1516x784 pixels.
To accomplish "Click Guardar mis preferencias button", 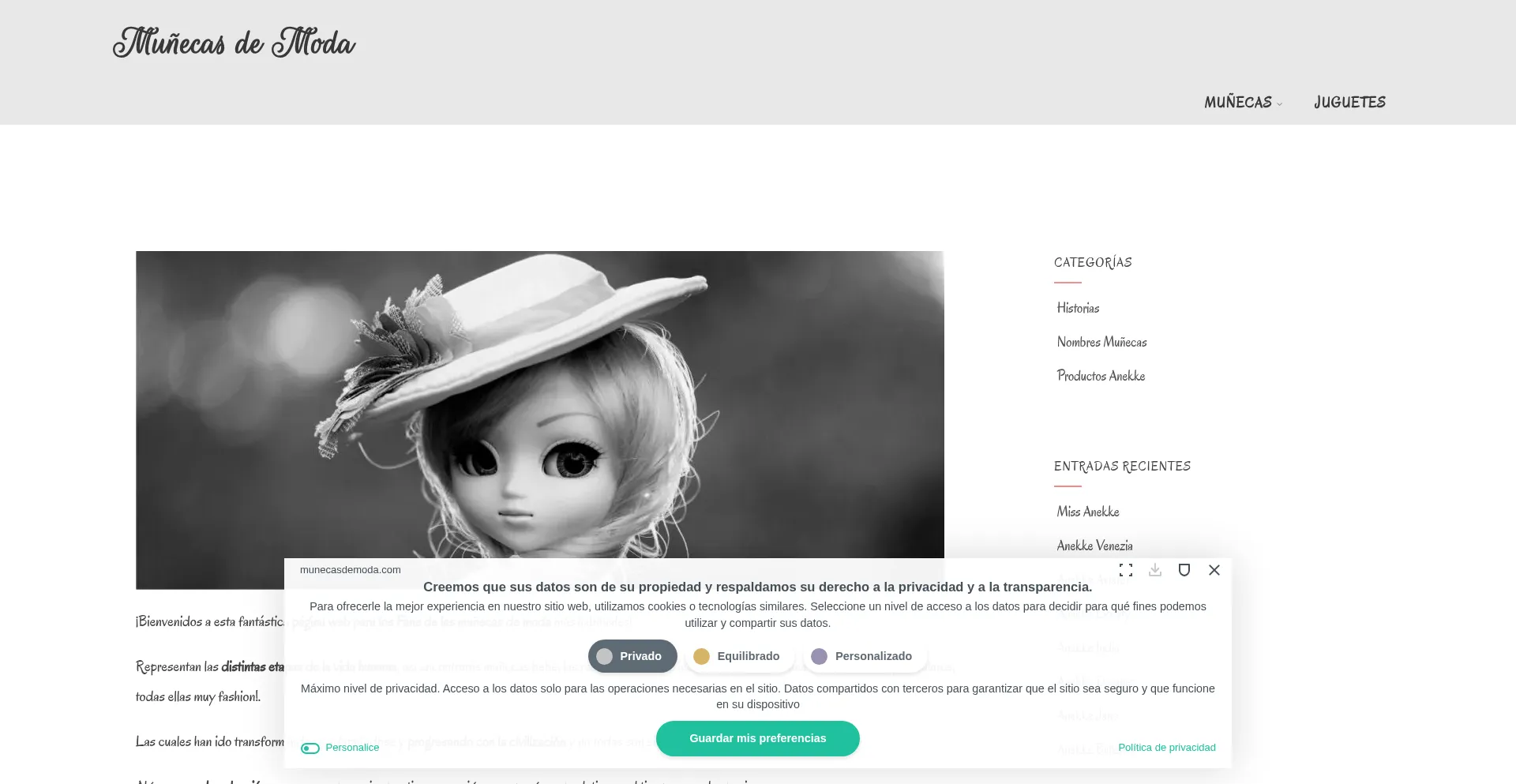I will click(x=757, y=738).
